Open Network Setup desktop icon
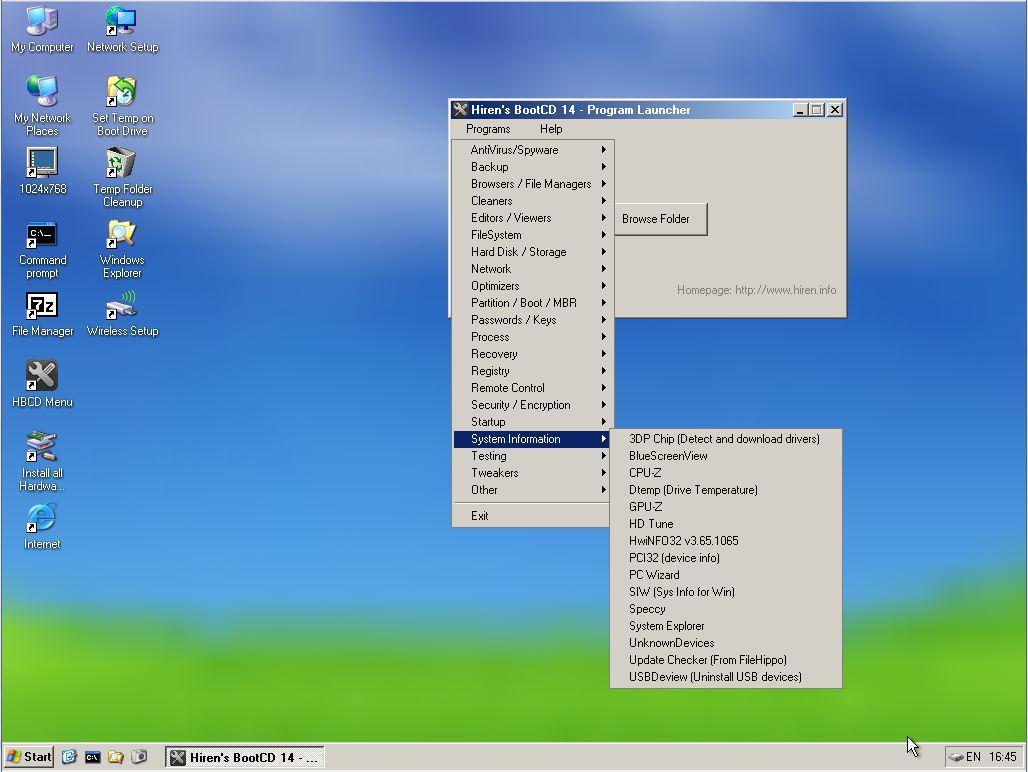The height and width of the screenshot is (772, 1028). tap(122, 29)
